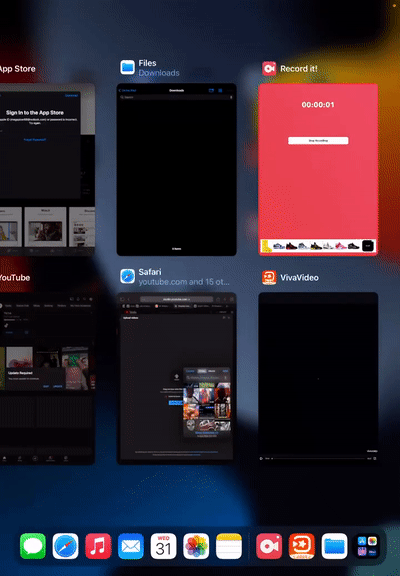Open VivaVideo from dock recents
The height and width of the screenshot is (576, 400).
pyautogui.click(x=302, y=546)
